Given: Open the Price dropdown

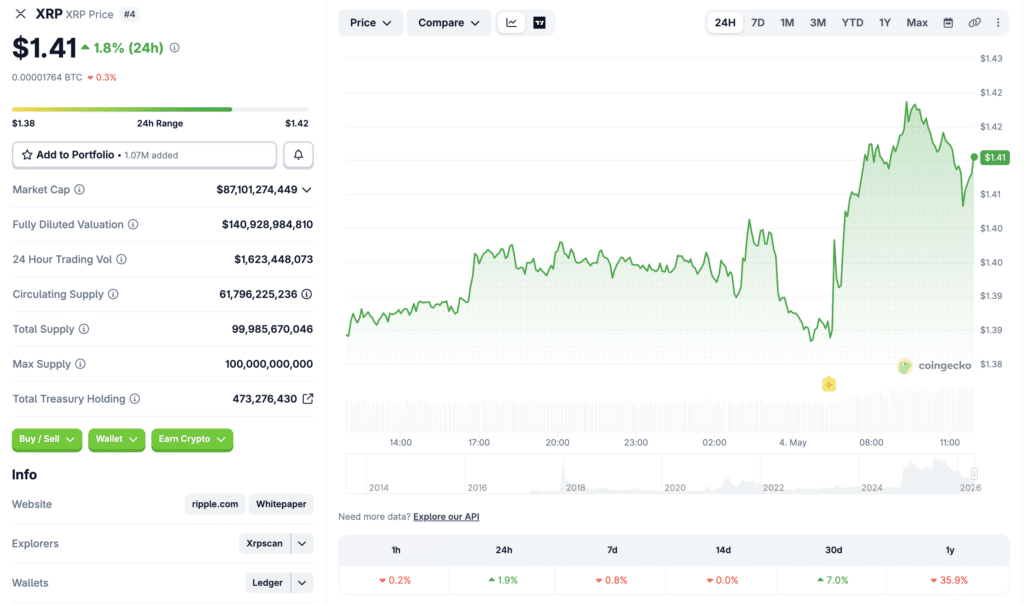Looking at the screenshot, I should (370, 23).
